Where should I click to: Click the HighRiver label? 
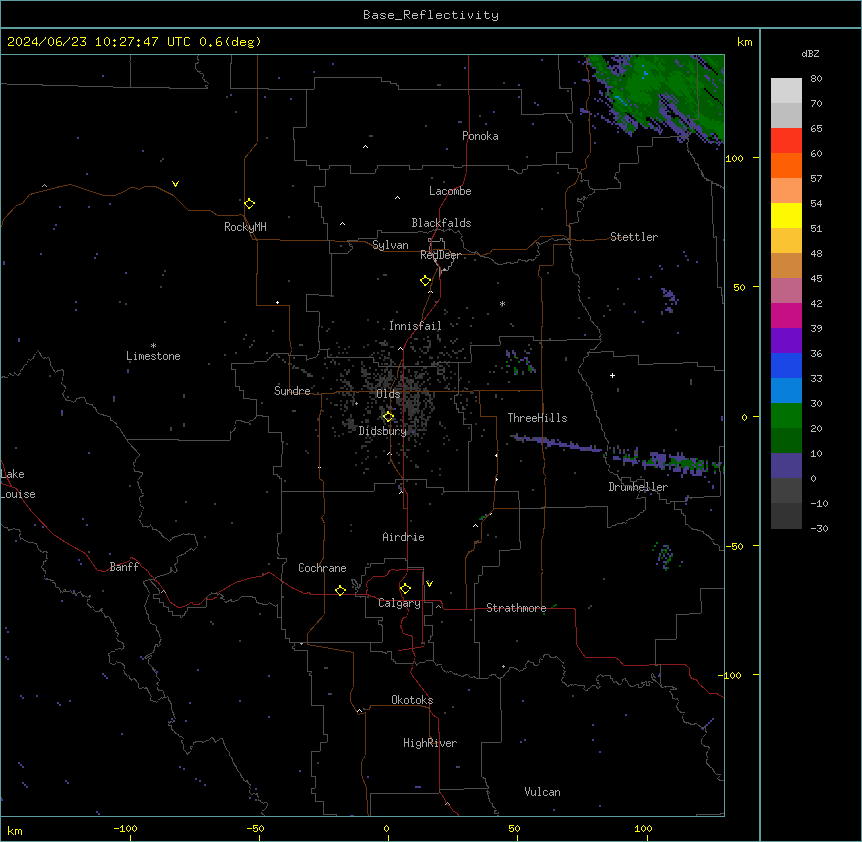click(x=430, y=743)
